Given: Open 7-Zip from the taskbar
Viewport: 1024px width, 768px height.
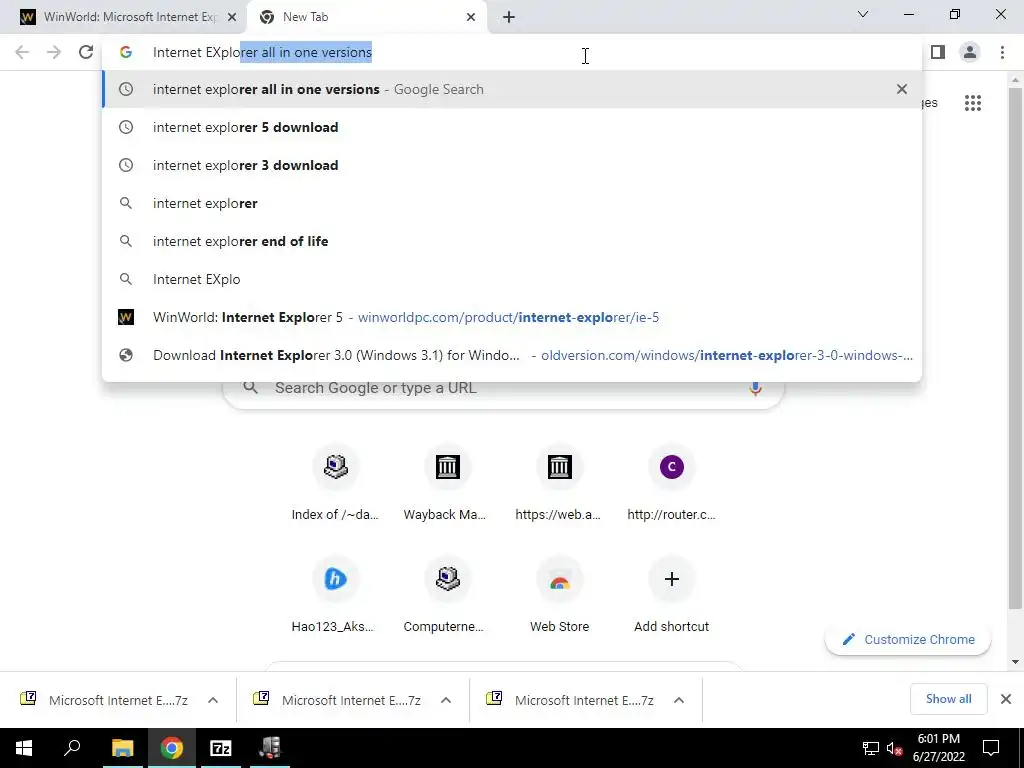Looking at the screenshot, I should pyautogui.click(x=221, y=748).
